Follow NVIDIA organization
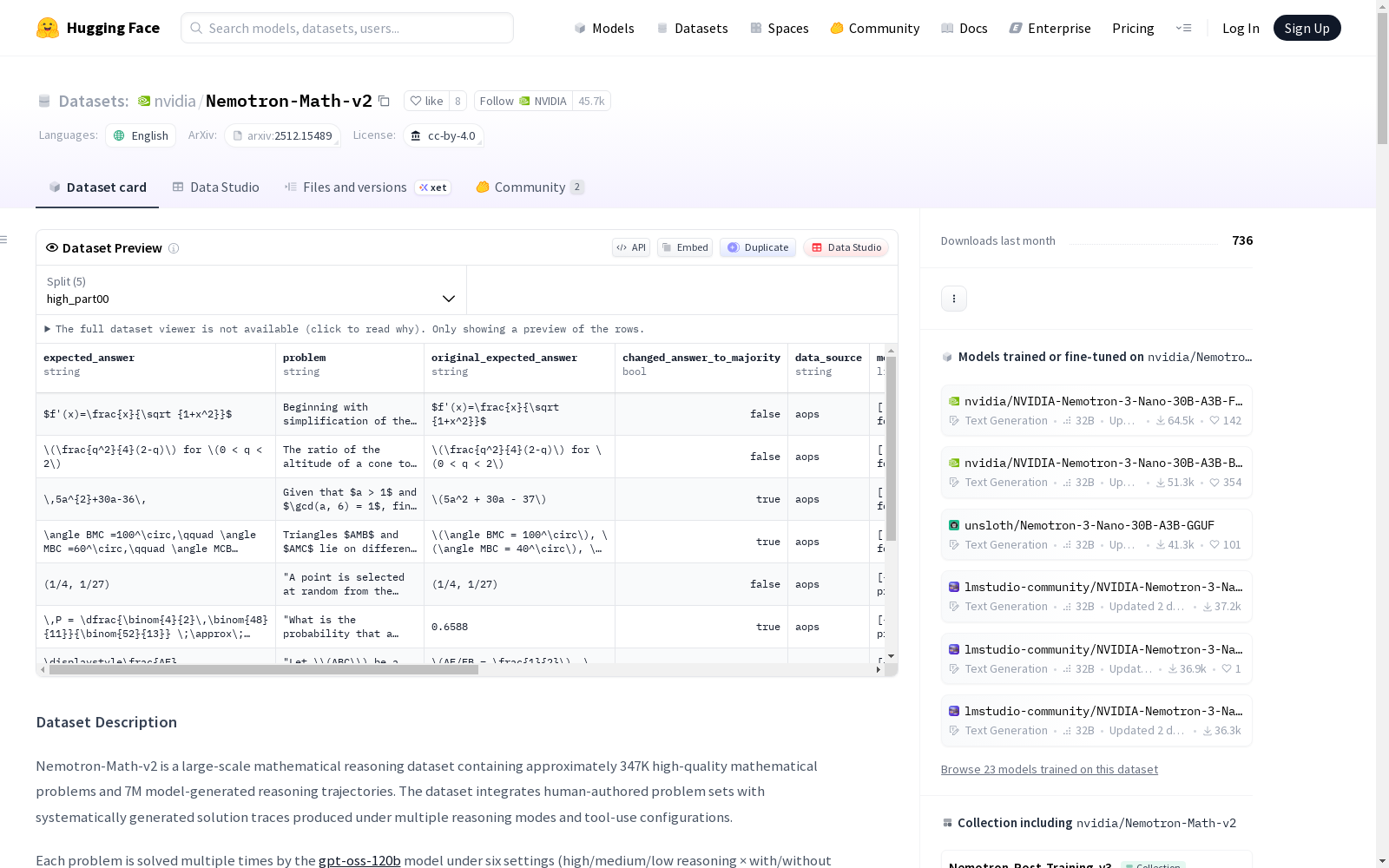The height and width of the screenshot is (868, 1389). click(x=523, y=101)
